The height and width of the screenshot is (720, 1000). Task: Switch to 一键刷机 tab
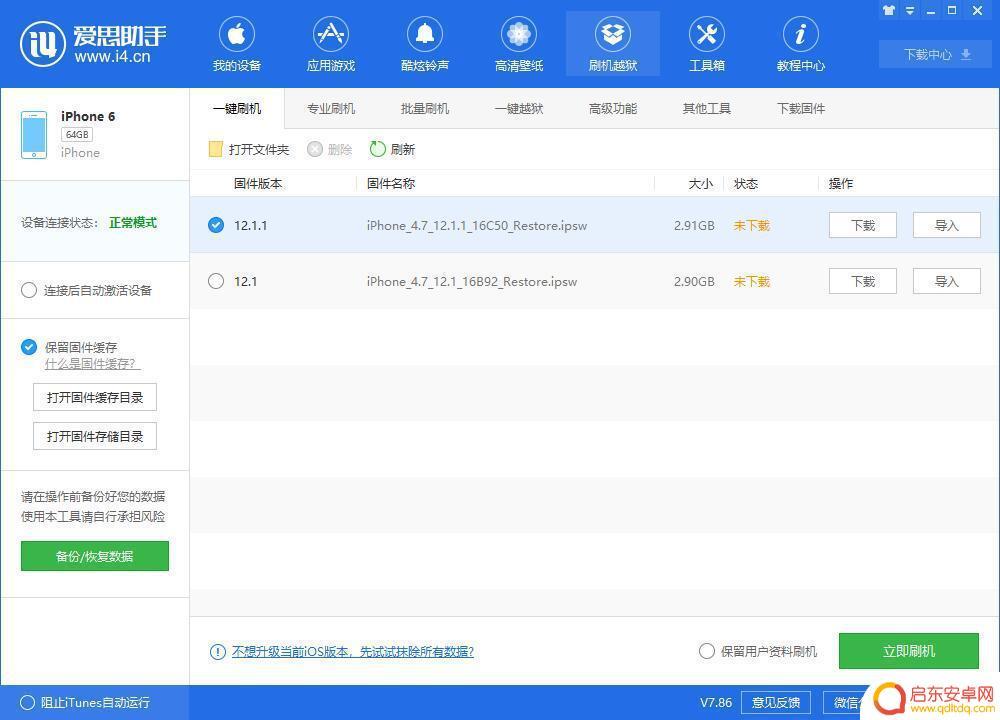pos(237,108)
